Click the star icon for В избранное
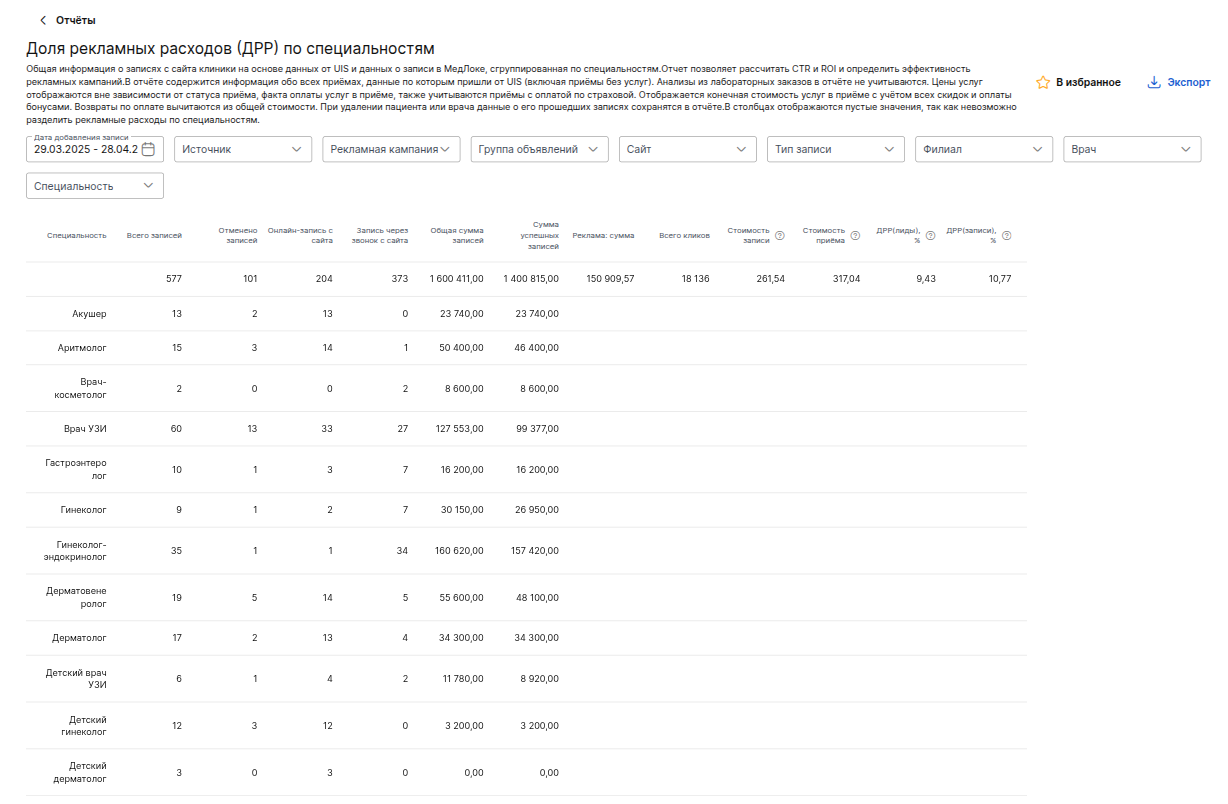 (x=1043, y=83)
